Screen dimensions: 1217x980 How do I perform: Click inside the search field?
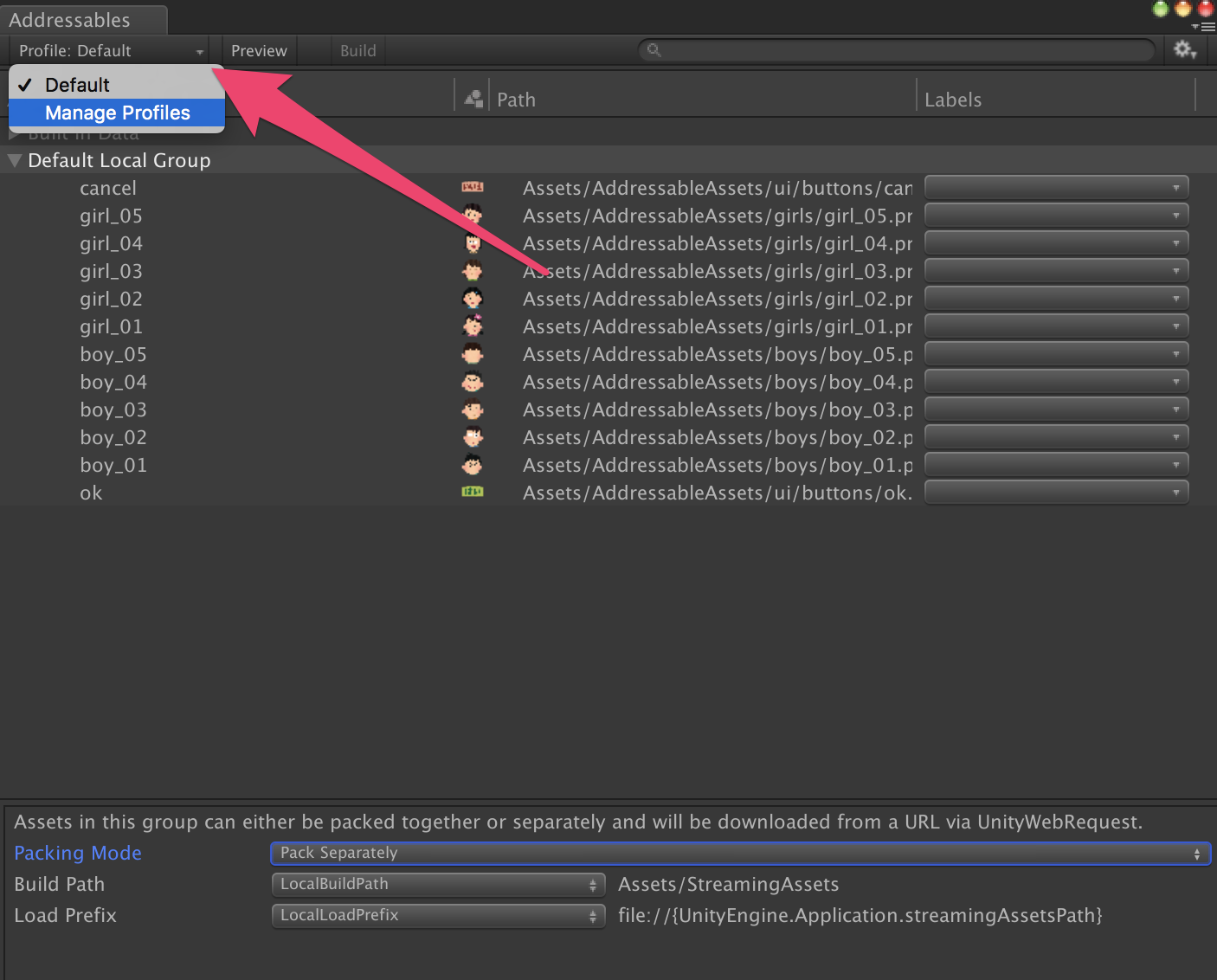[866, 49]
